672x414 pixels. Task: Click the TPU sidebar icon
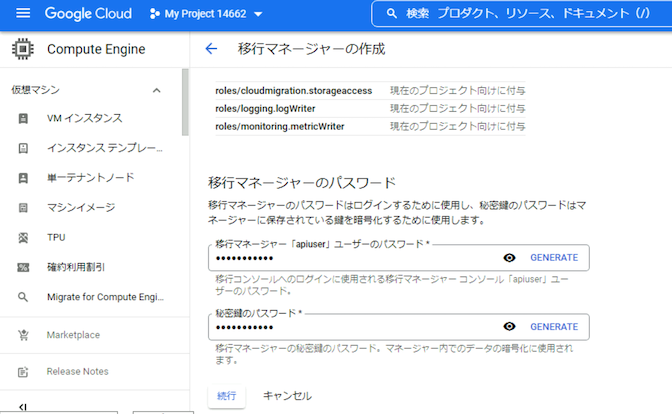[x=23, y=237]
